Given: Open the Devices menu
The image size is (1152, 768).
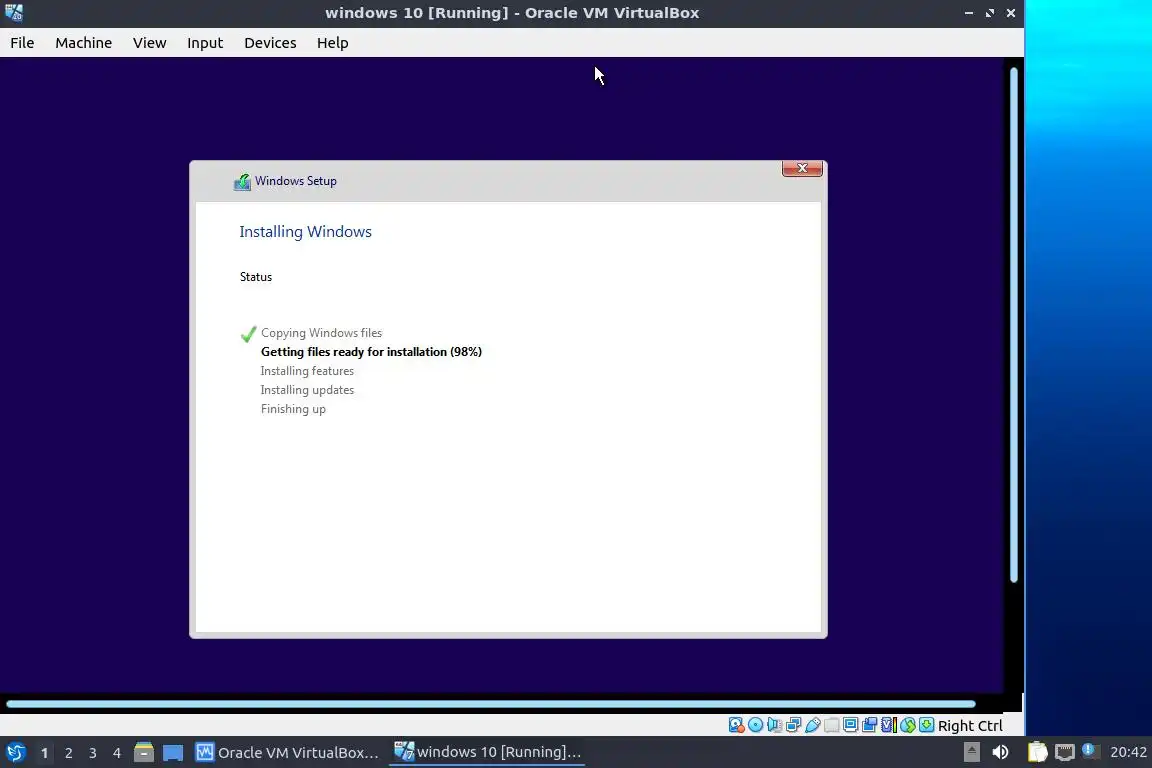Looking at the screenshot, I should 270,43.
